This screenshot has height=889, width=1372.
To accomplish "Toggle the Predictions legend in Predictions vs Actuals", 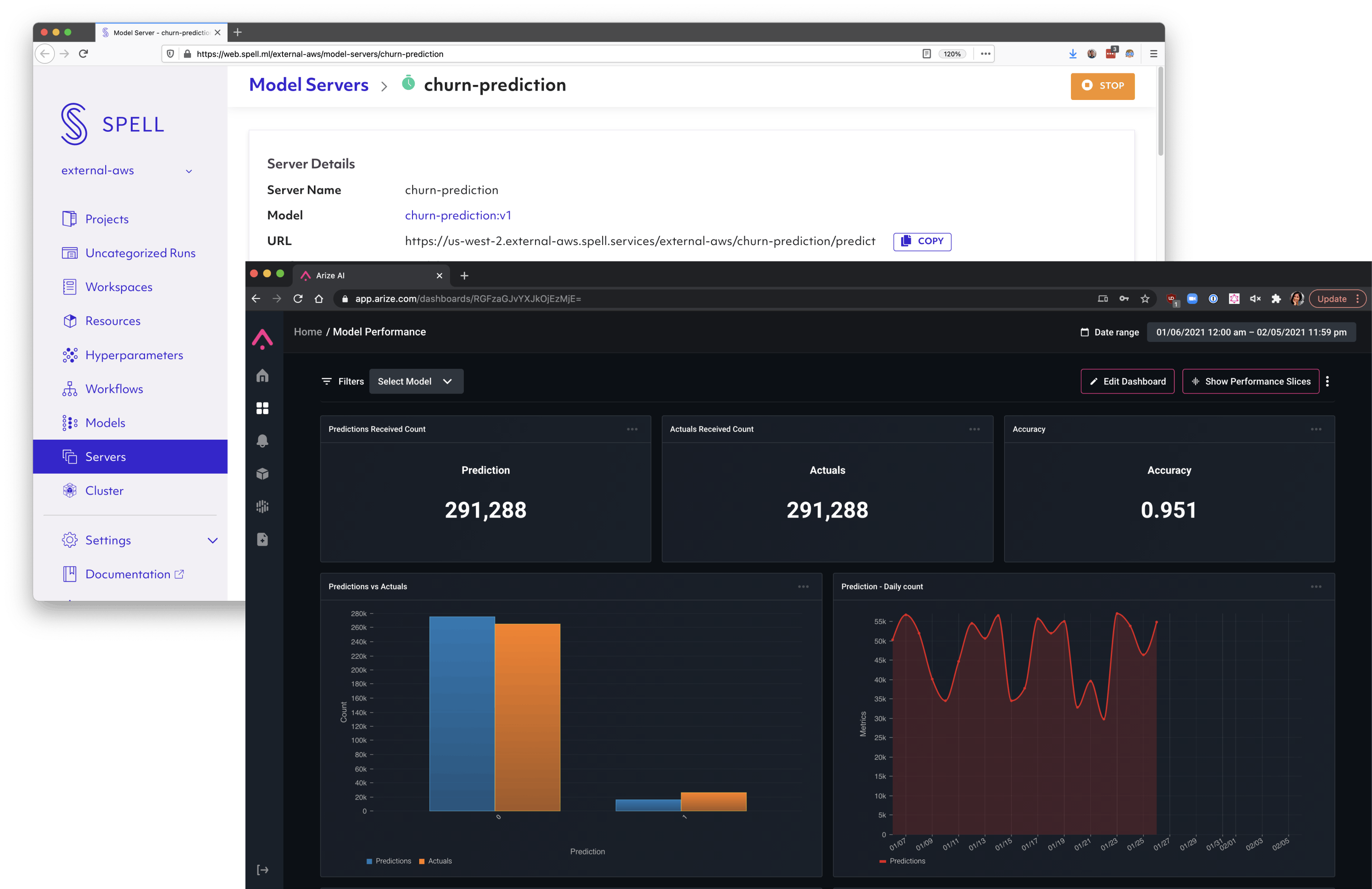I will (x=389, y=861).
